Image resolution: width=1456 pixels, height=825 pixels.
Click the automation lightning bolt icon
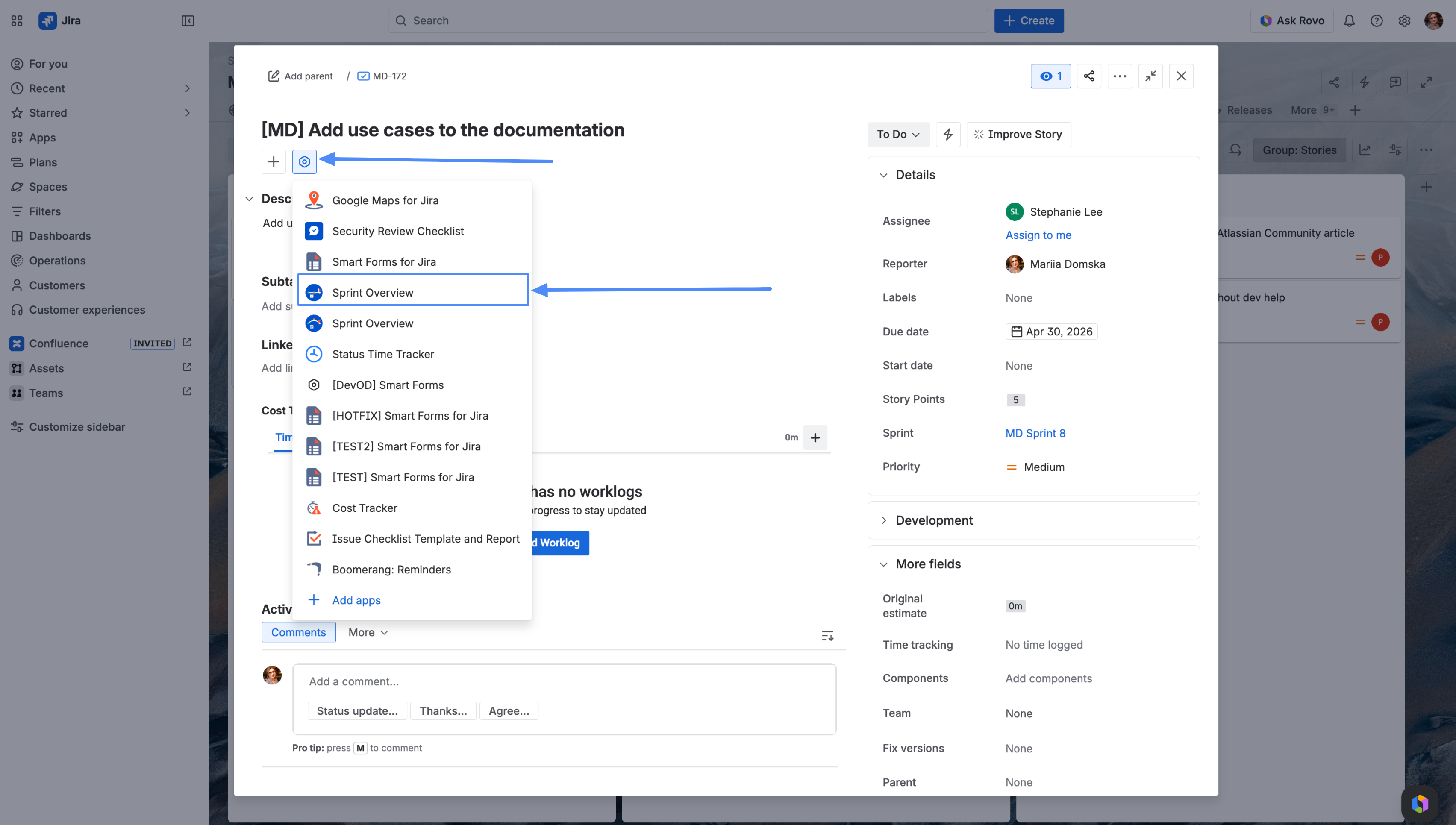tap(947, 134)
